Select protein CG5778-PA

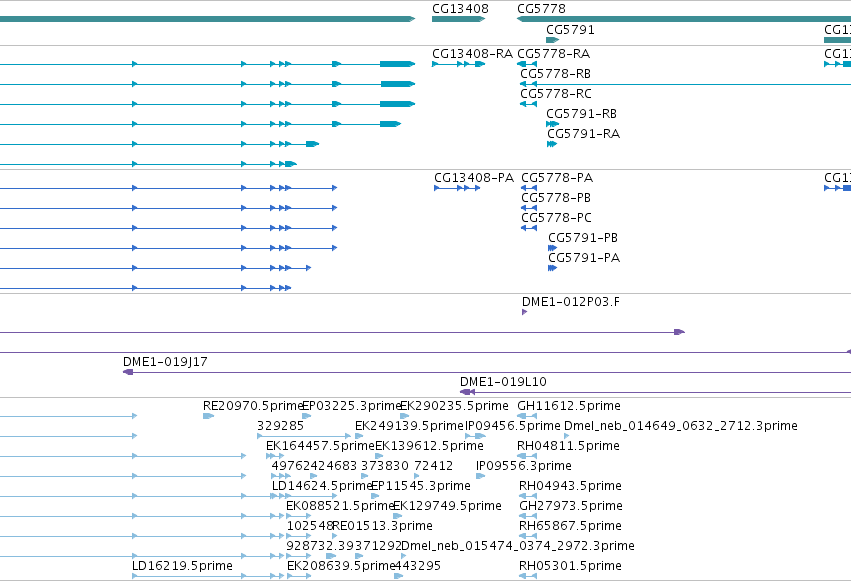point(529,188)
